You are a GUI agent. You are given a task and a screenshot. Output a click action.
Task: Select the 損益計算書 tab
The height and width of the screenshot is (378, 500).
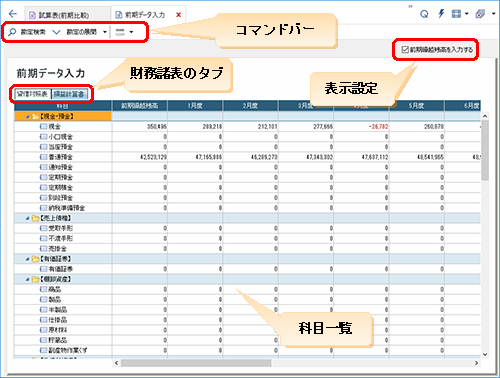(69, 94)
